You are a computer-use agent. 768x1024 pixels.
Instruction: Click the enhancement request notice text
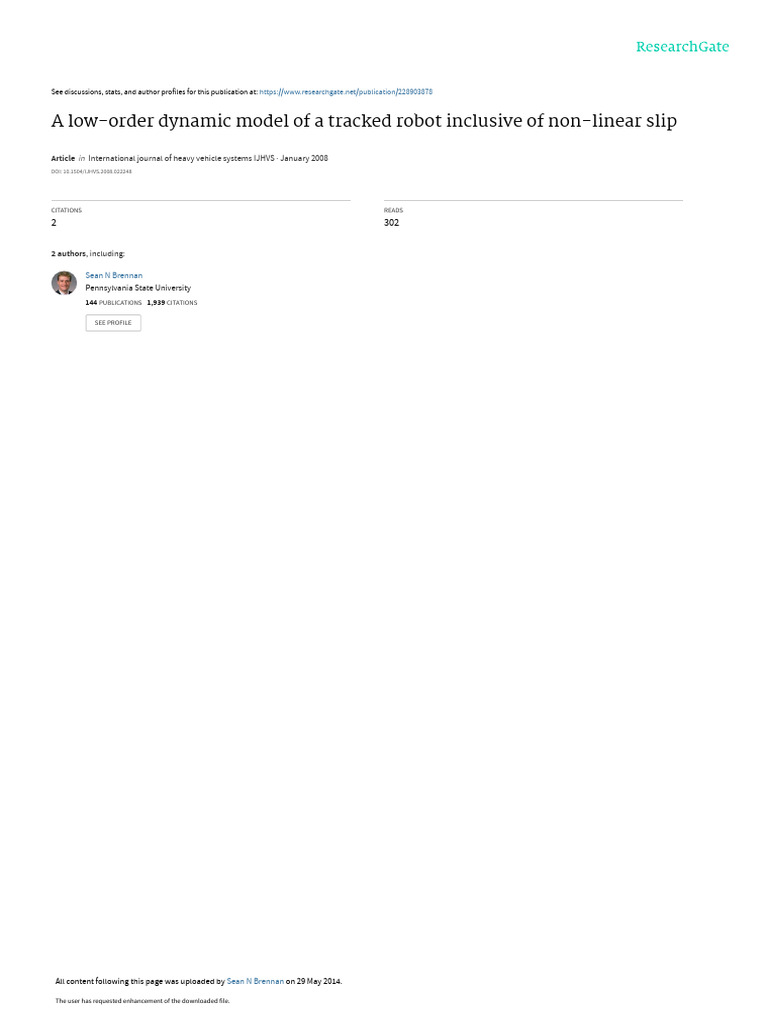point(142,1000)
